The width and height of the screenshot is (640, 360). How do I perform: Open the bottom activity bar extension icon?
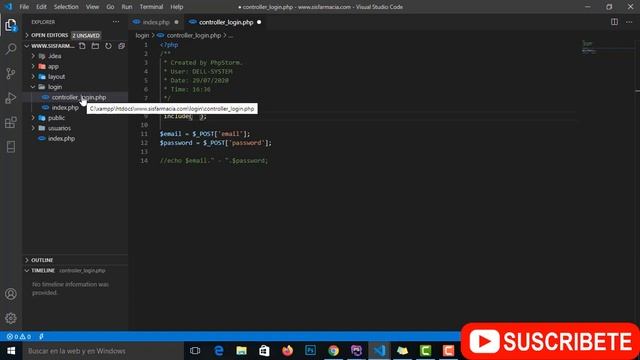(x=11, y=147)
